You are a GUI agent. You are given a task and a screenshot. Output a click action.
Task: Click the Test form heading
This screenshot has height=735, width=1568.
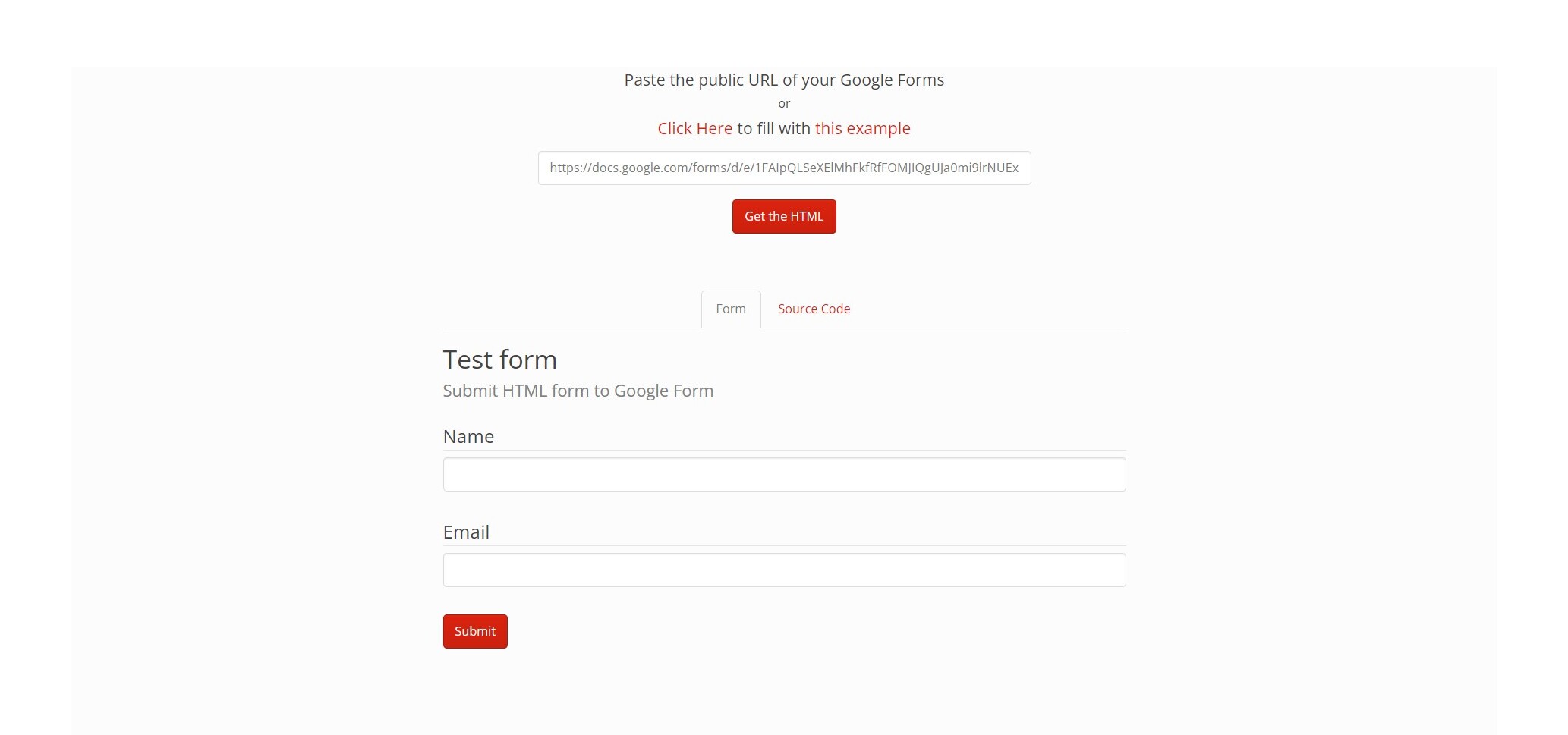[499, 360]
